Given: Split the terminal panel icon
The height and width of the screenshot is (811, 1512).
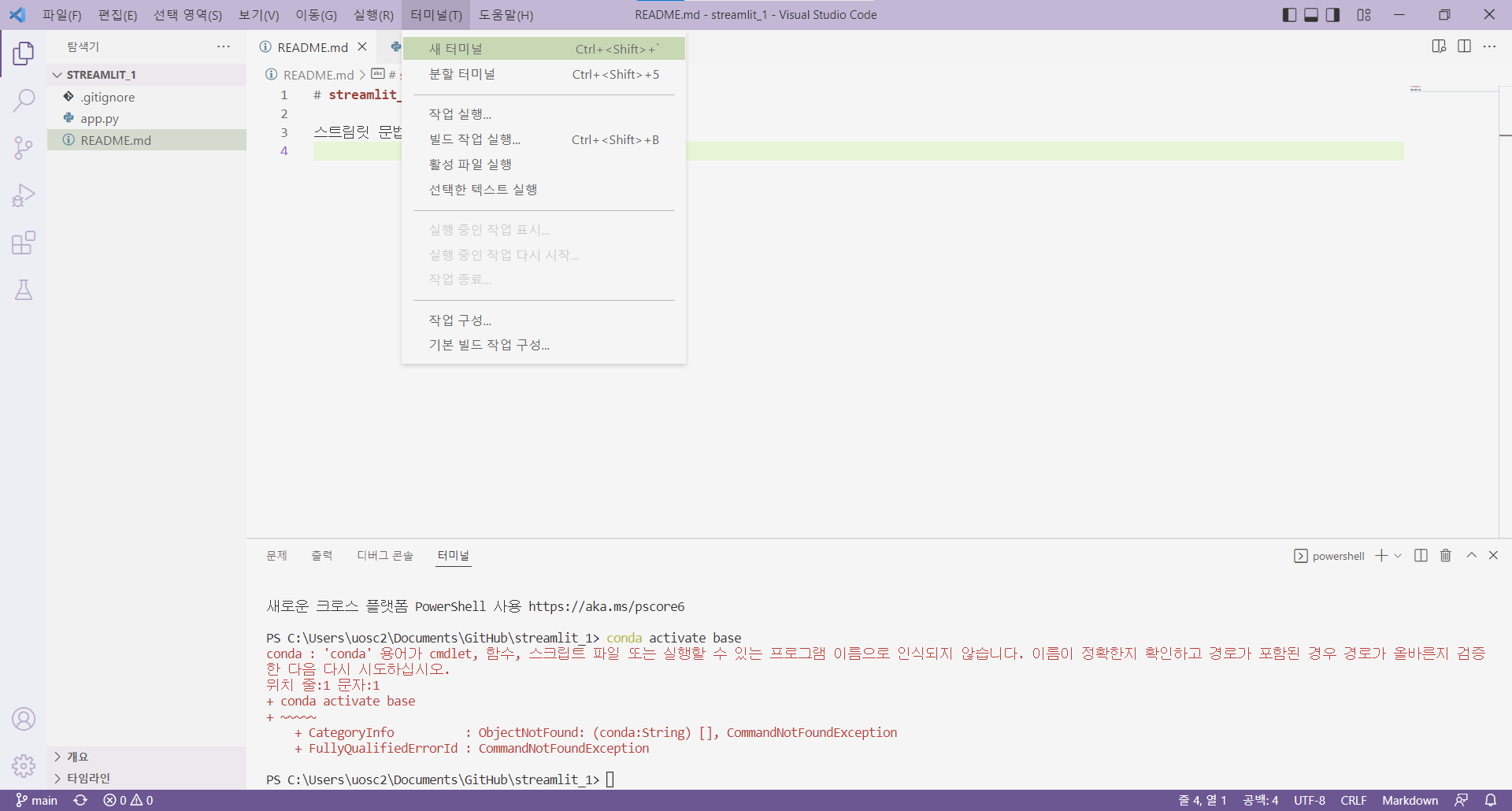Looking at the screenshot, I should coord(1421,556).
